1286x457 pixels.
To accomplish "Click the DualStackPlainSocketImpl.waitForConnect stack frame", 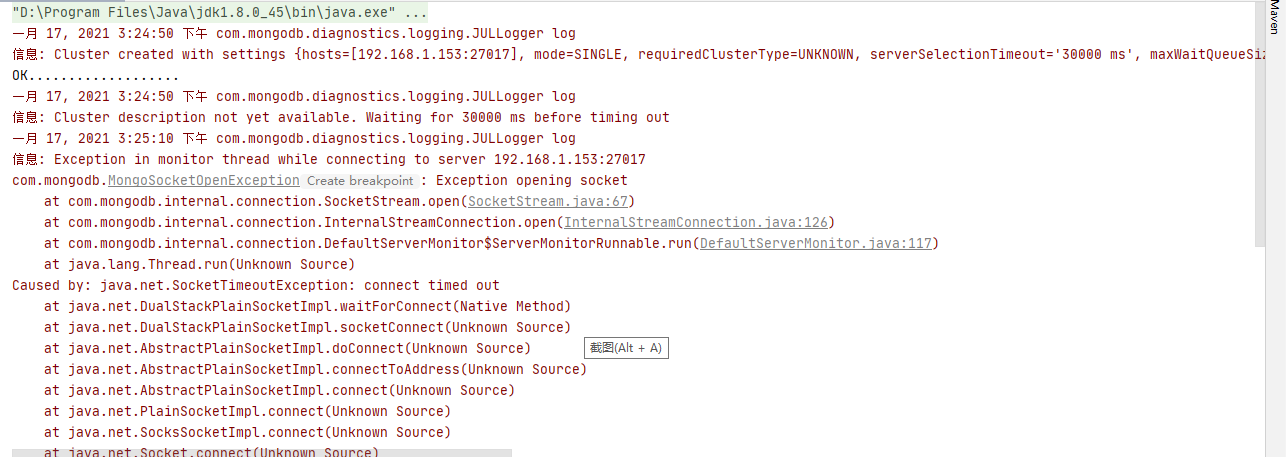I will [x=307, y=306].
